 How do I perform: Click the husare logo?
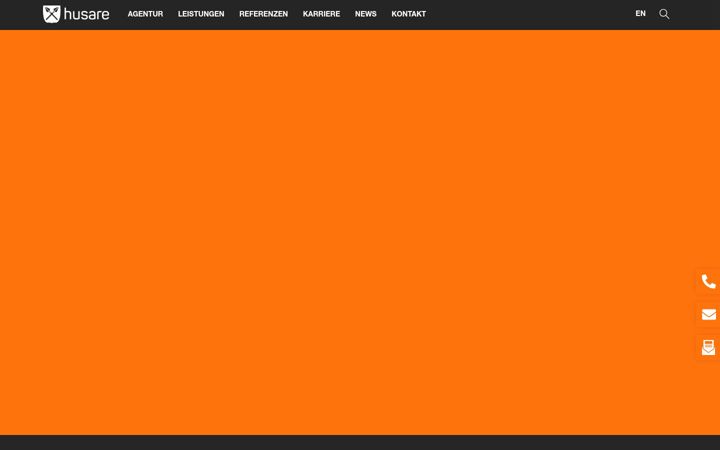76,14
